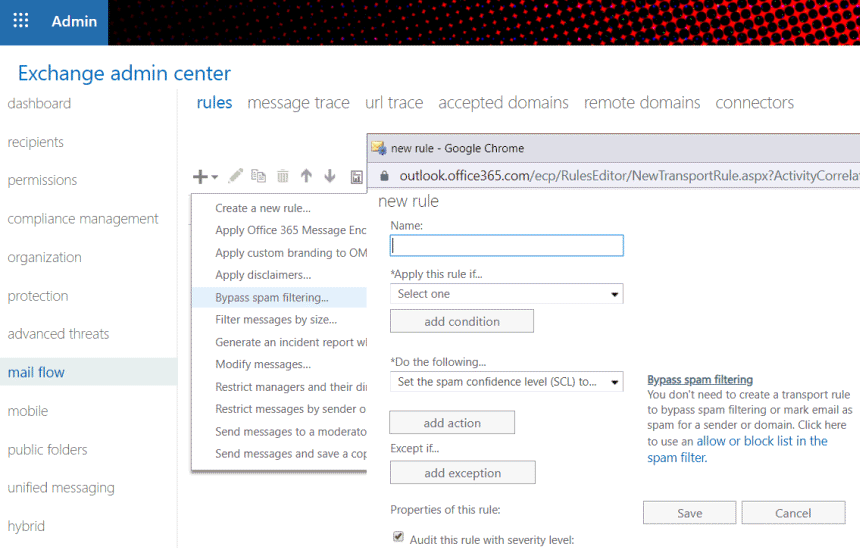Go to recipients in the sidebar

click(x=35, y=142)
